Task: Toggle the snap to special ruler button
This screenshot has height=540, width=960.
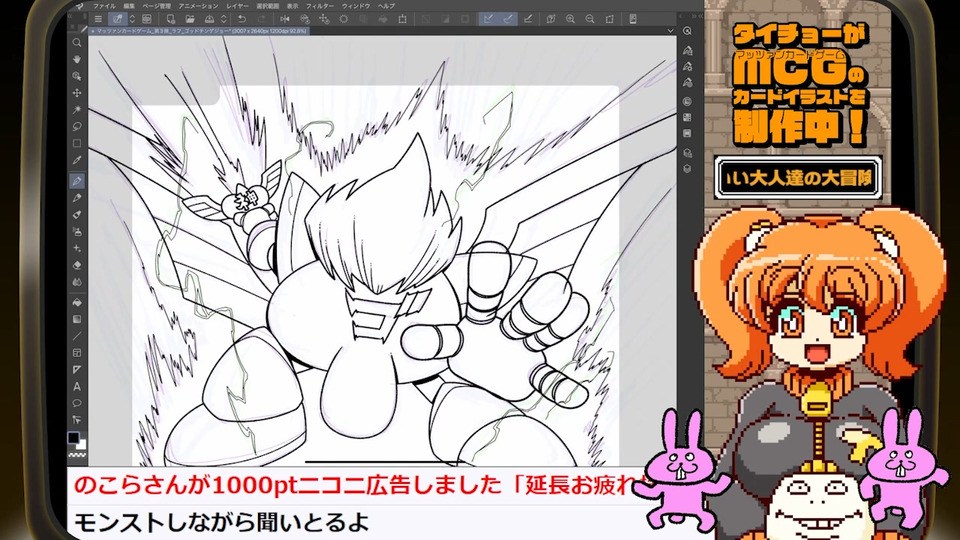Action: tap(508, 19)
